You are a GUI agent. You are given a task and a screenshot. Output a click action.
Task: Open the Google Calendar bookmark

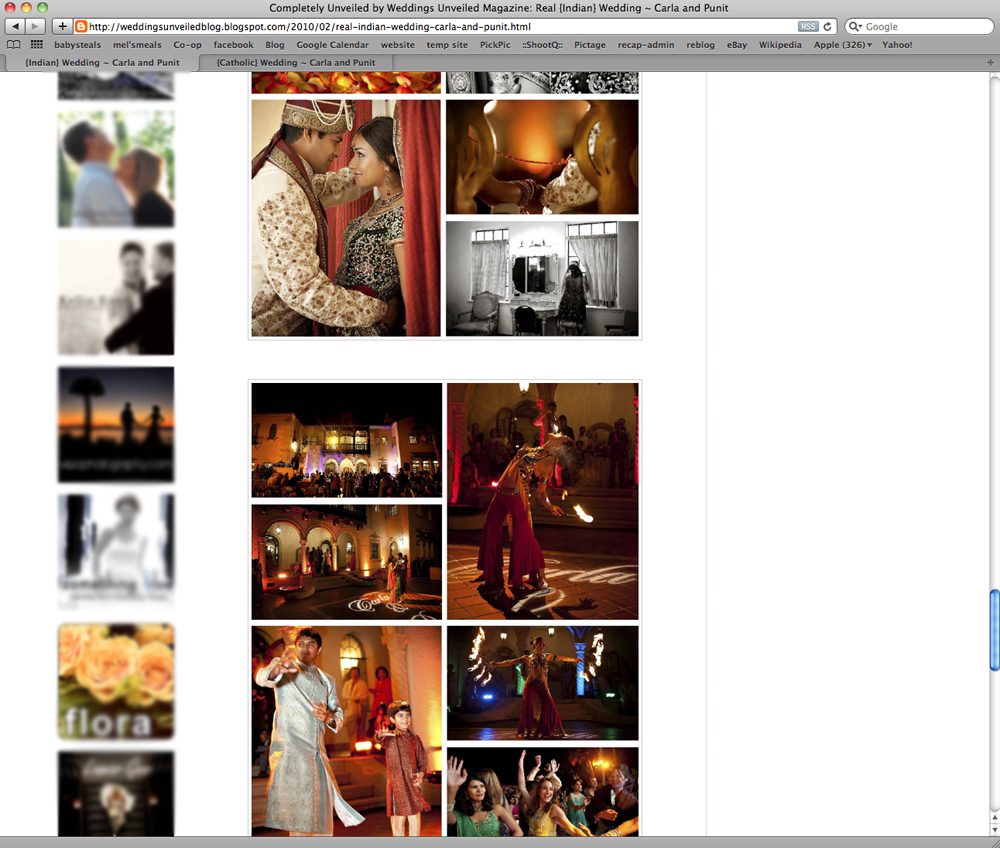332,45
